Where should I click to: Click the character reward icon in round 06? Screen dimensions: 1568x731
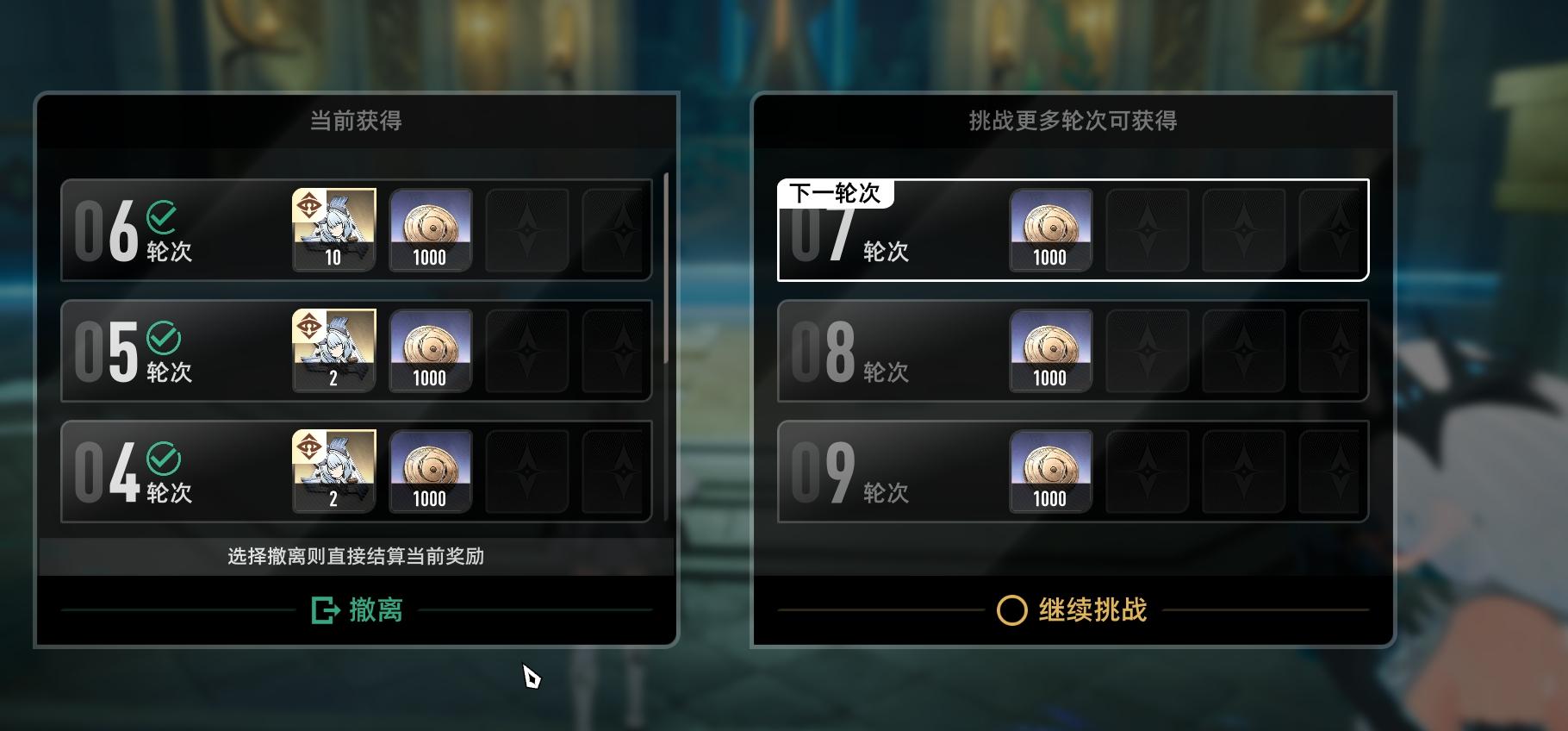[x=334, y=230]
